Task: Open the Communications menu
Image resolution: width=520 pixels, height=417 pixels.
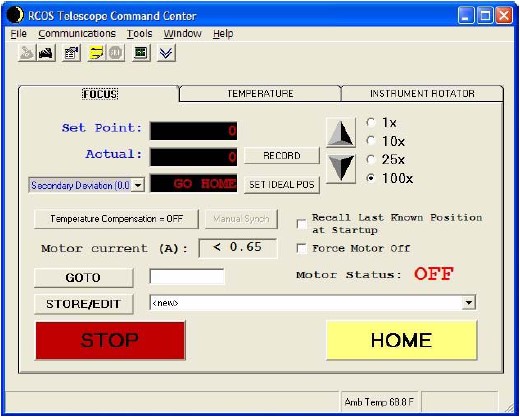Action: [77, 34]
